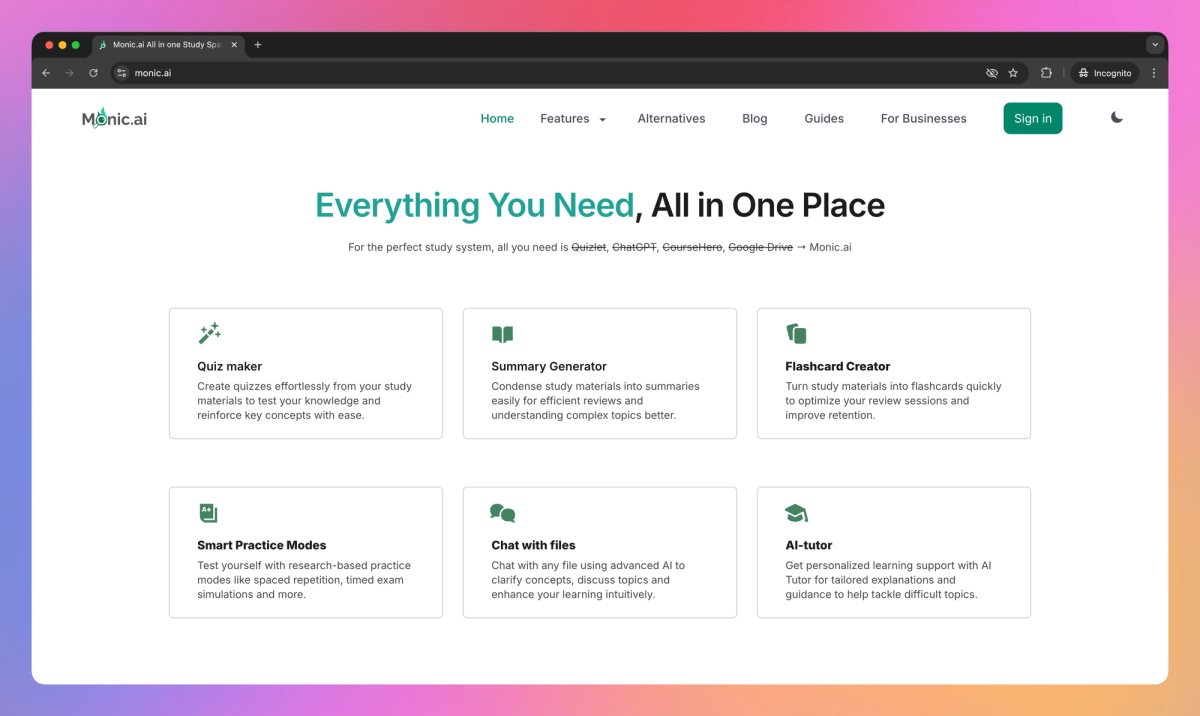
Task: Click the strikethrough Quizlet text
Action: 588,247
